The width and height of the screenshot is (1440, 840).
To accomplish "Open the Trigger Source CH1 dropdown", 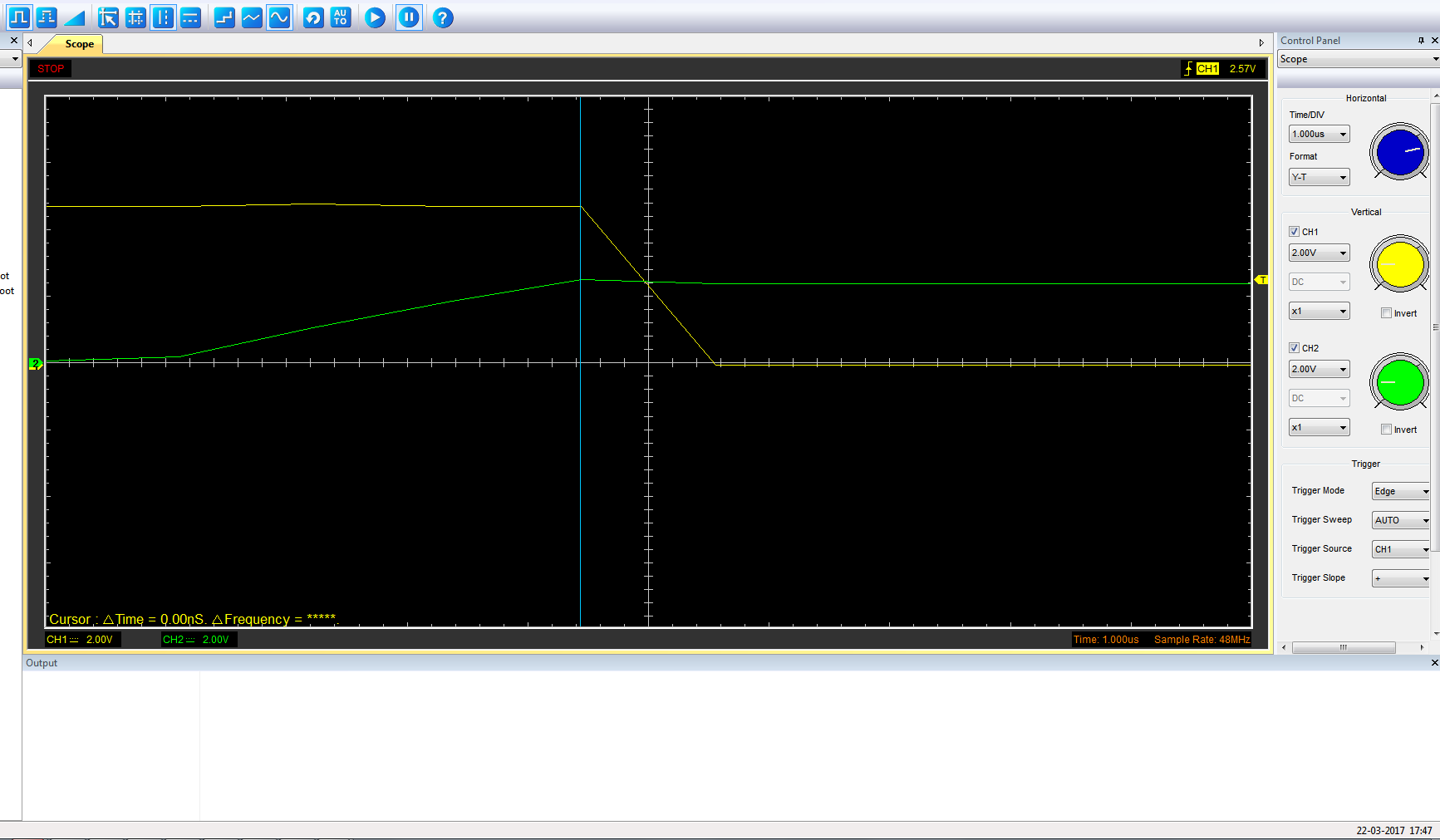I will pyautogui.click(x=1401, y=549).
